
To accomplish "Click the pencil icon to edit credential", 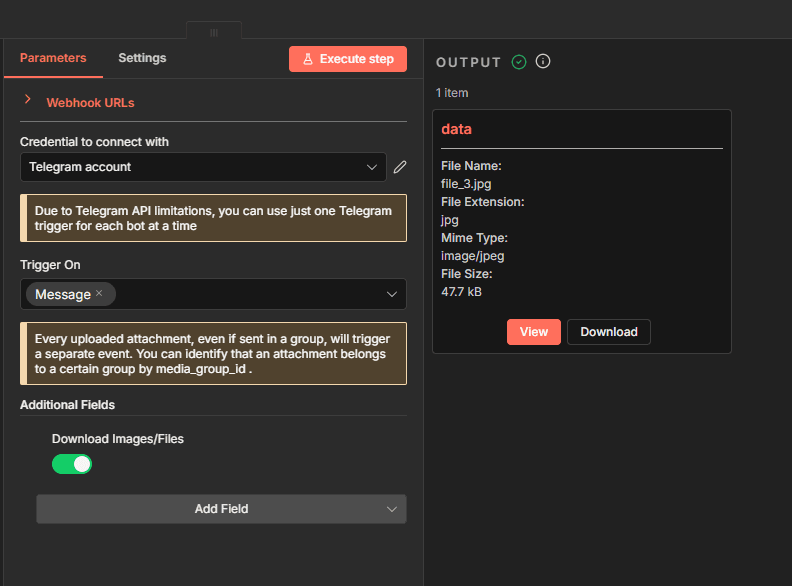I will (400, 167).
